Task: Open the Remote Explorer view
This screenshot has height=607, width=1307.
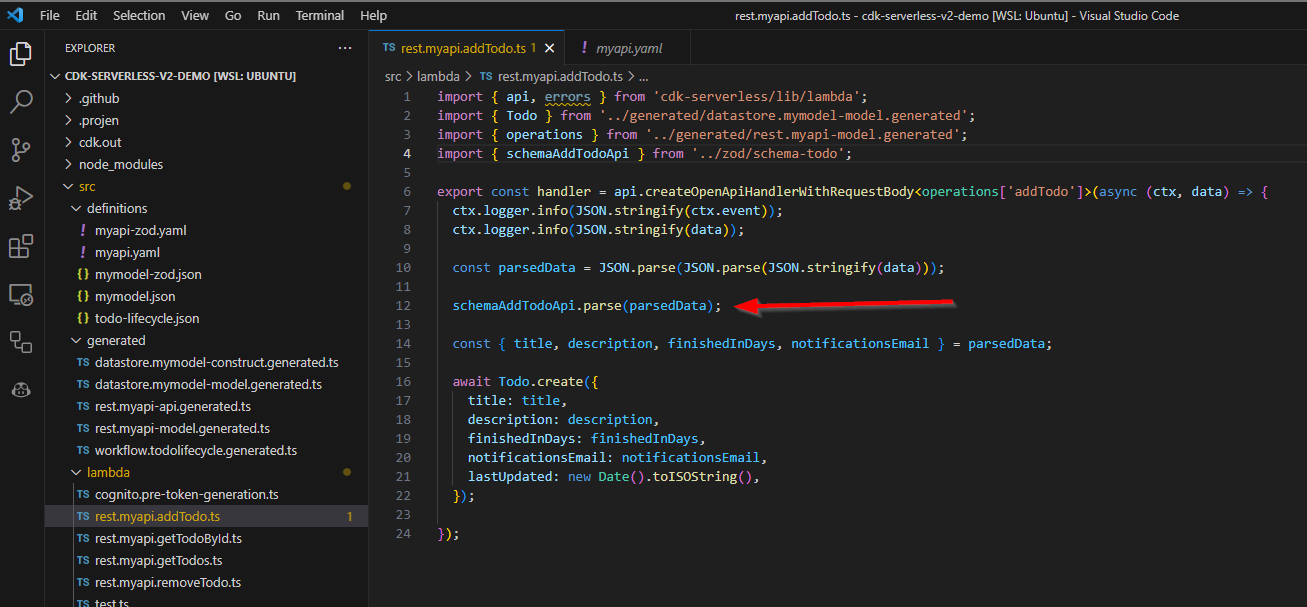Action: coord(21,294)
